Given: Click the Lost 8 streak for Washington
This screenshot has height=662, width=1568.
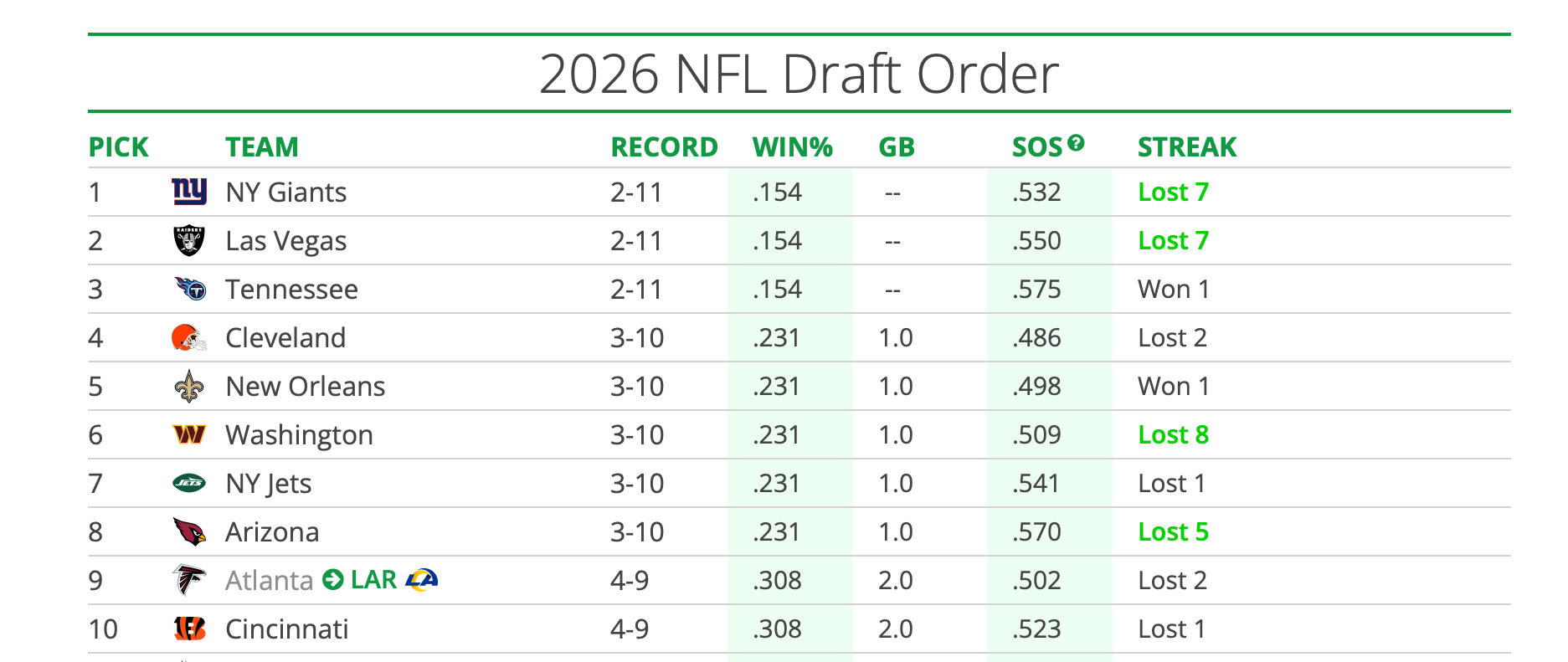Looking at the screenshot, I should (1173, 435).
